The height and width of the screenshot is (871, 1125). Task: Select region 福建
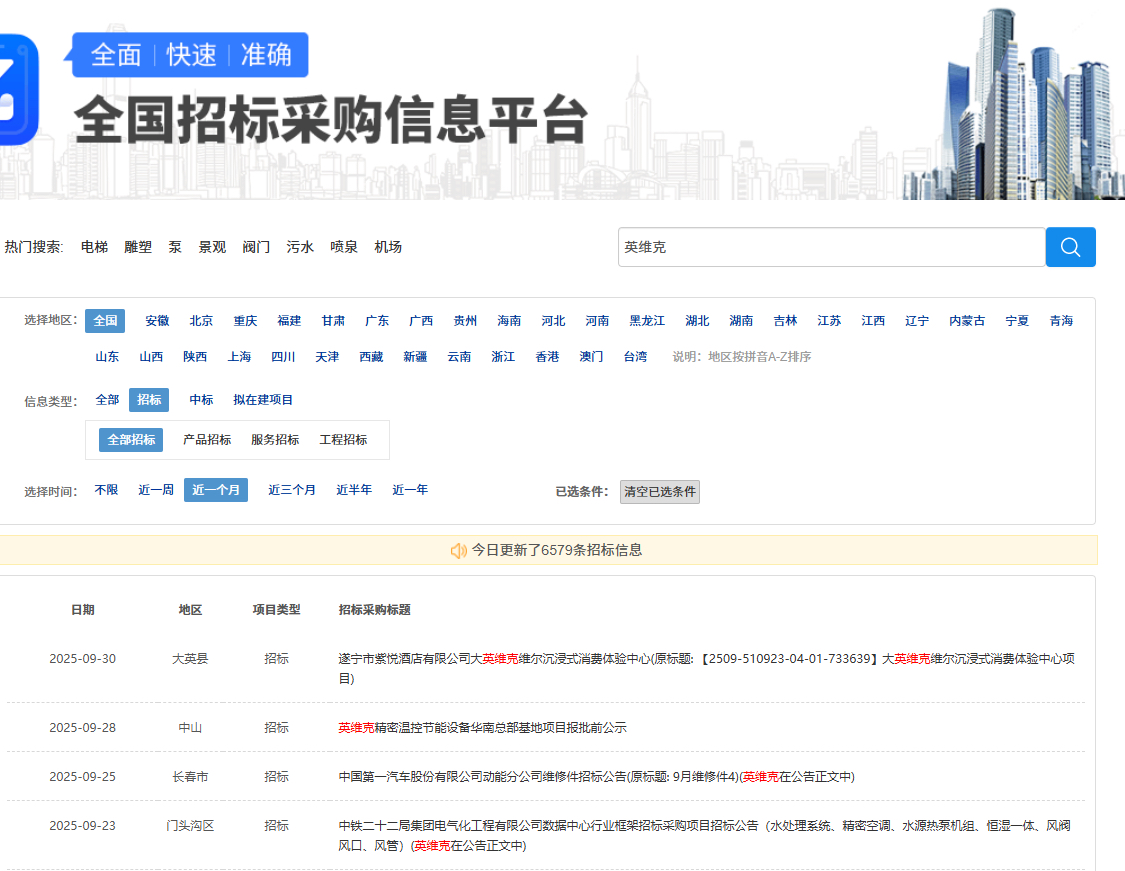point(289,321)
